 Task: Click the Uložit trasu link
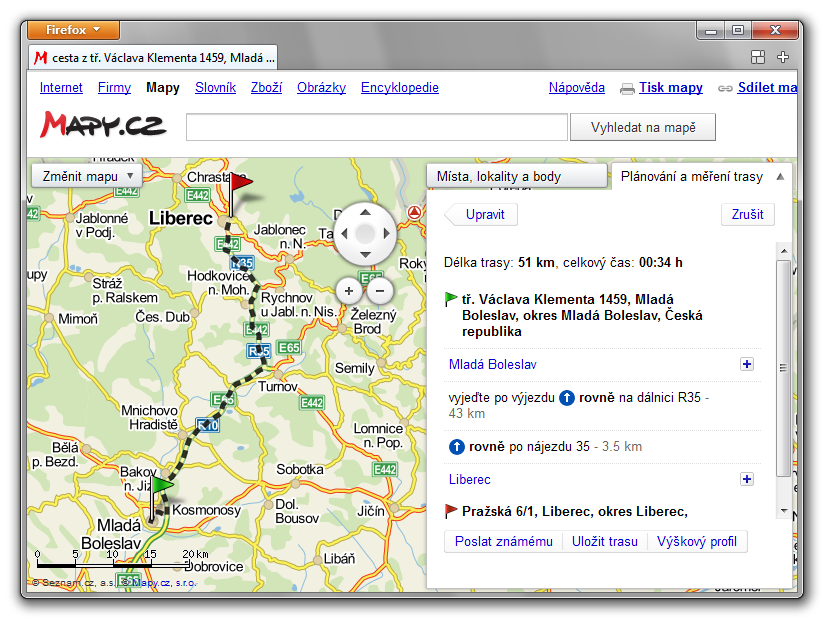(604, 542)
